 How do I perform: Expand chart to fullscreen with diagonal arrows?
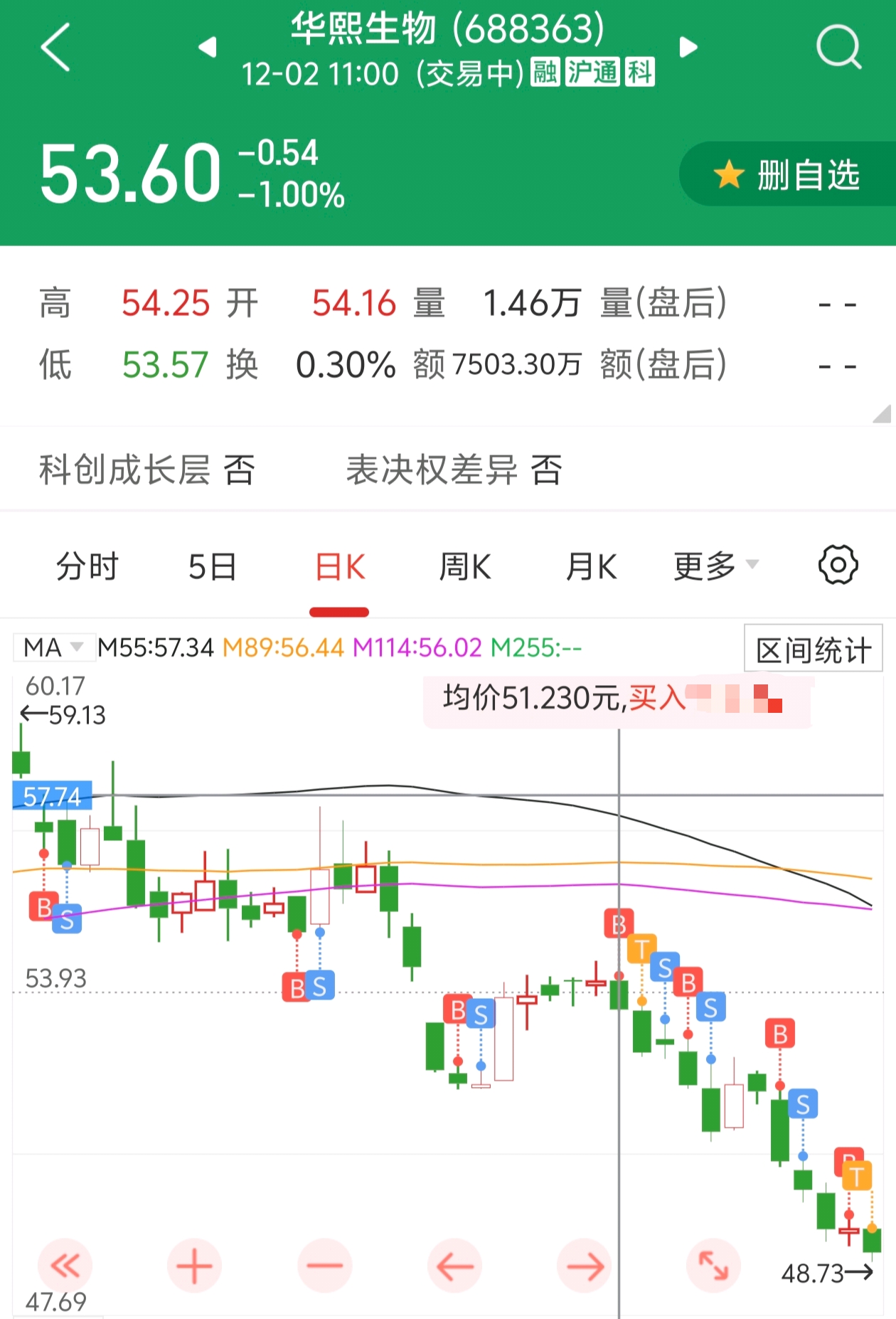tap(713, 1266)
